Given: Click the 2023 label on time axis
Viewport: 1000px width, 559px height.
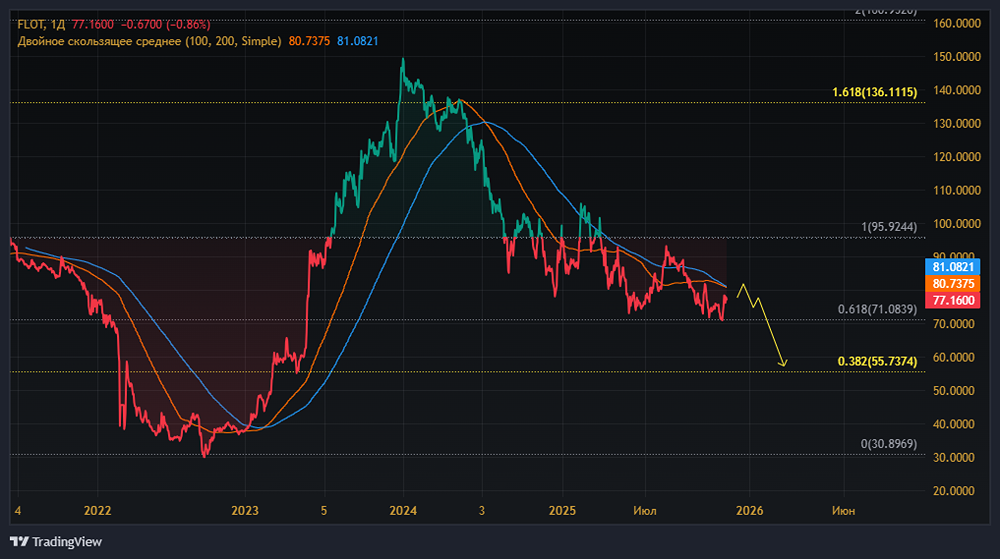Looking at the screenshot, I should tap(245, 511).
